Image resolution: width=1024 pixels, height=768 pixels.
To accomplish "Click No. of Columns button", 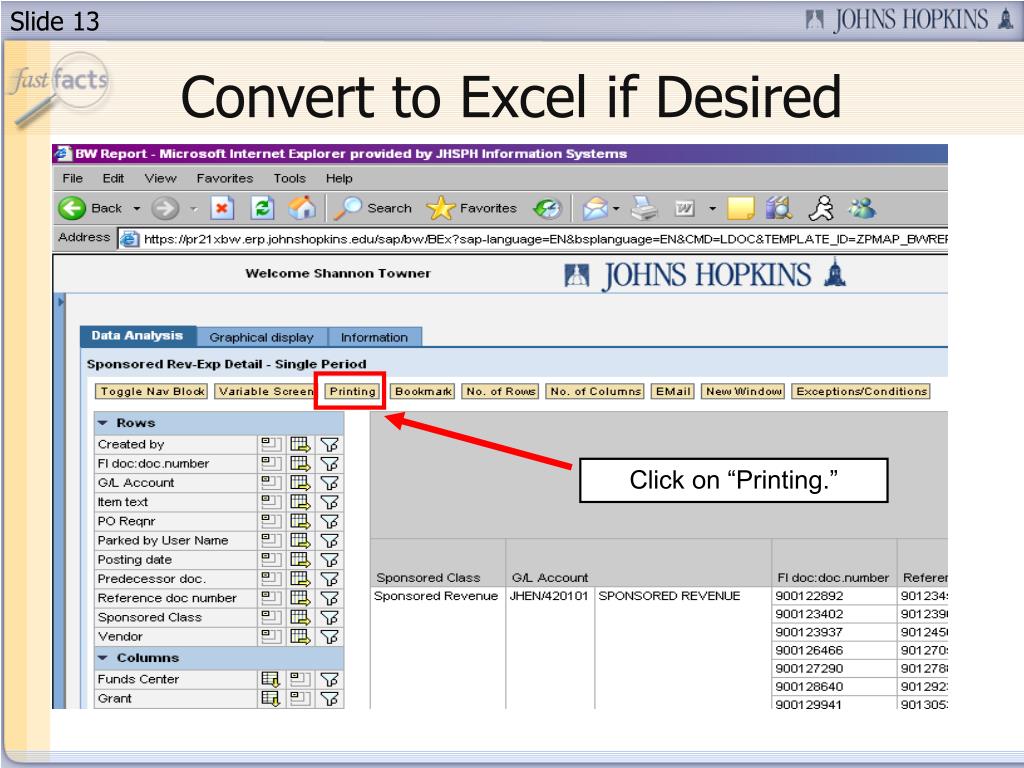I will pos(596,391).
